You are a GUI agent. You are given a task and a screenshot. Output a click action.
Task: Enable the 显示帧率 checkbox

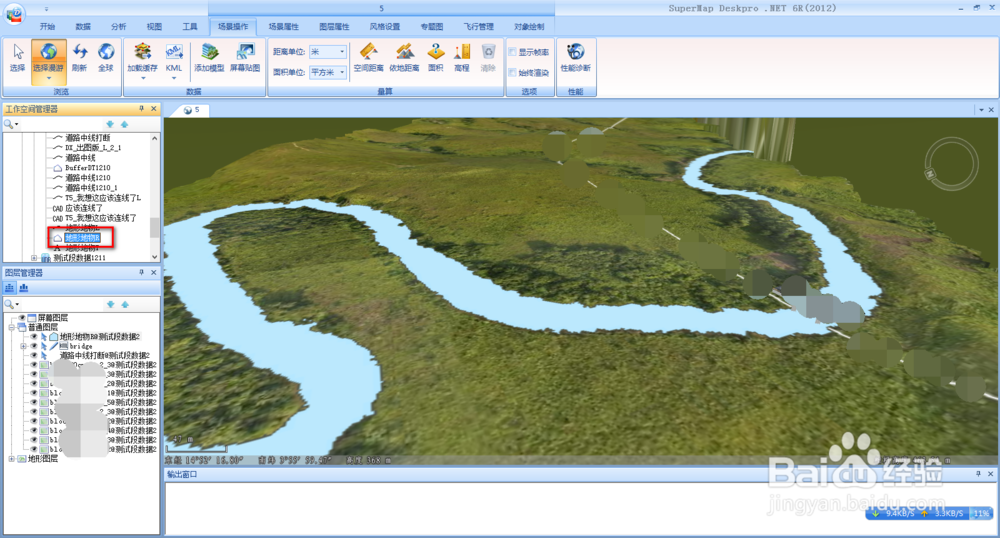pos(512,52)
